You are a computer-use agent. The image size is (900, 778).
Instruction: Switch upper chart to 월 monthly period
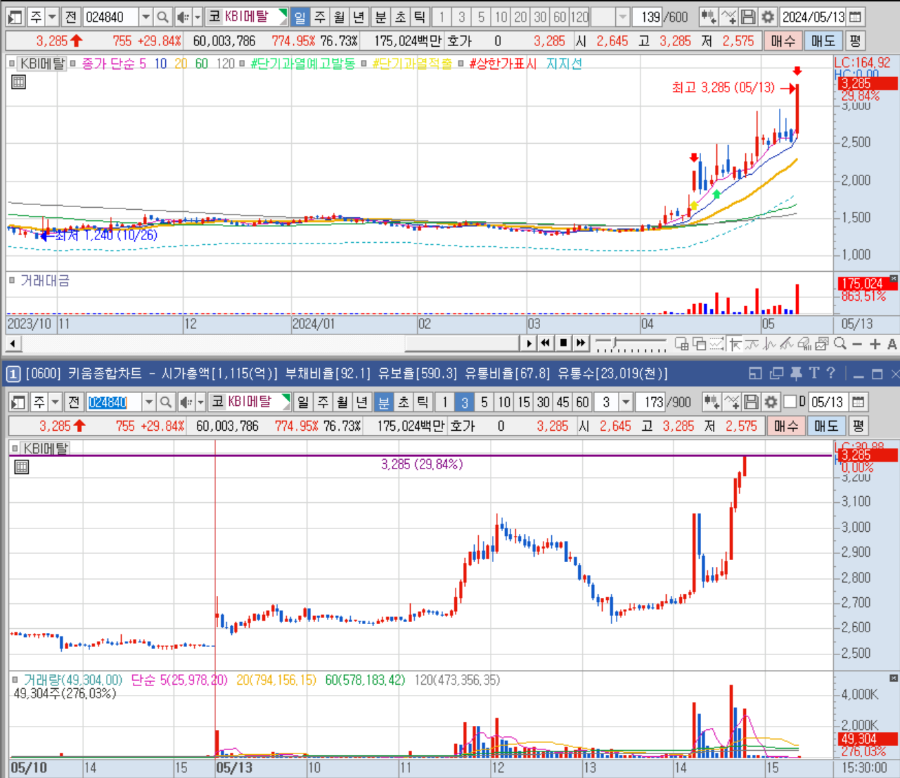(x=339, y=17)
